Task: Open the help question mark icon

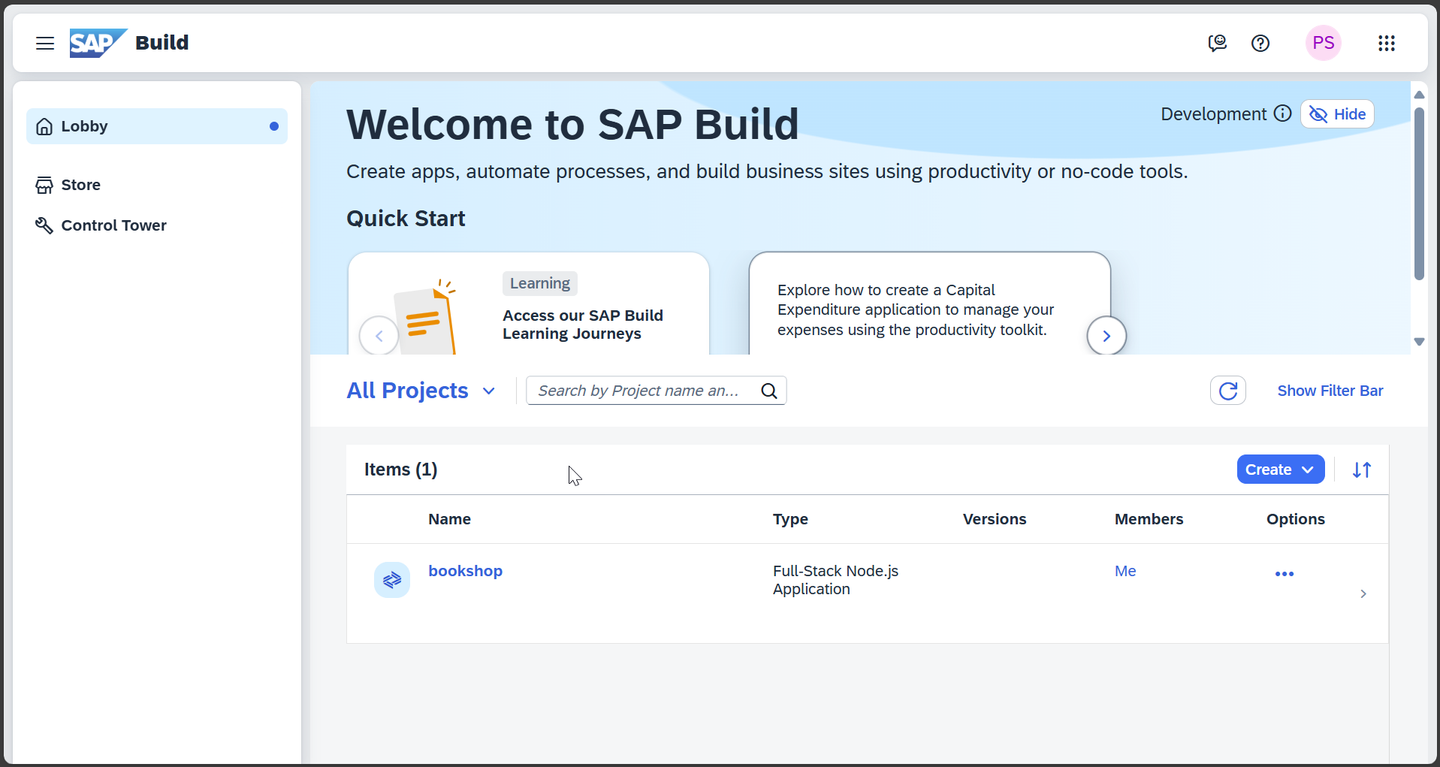Action: (x=1260, y=43)
